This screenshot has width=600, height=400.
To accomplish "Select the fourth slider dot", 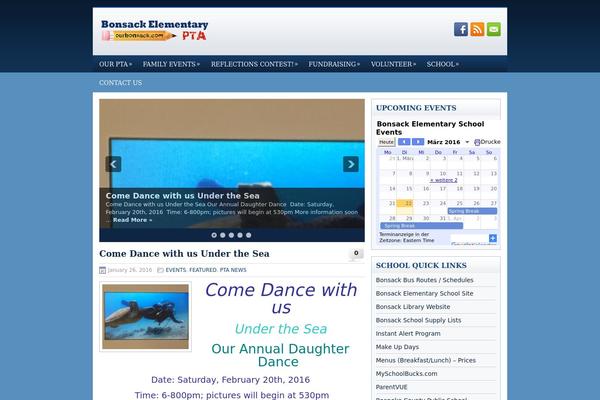I will pyautogui.click(x=240, y=235).
